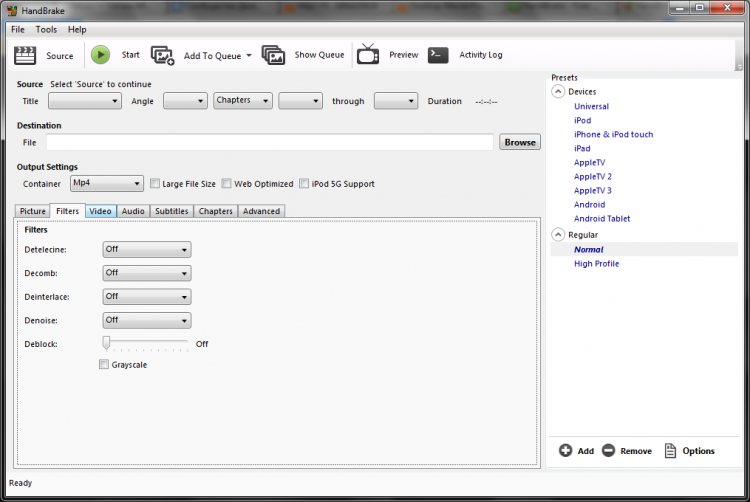Select the iPhone & iPod touch preset
The image size is (750, 502).
point(613,134)
